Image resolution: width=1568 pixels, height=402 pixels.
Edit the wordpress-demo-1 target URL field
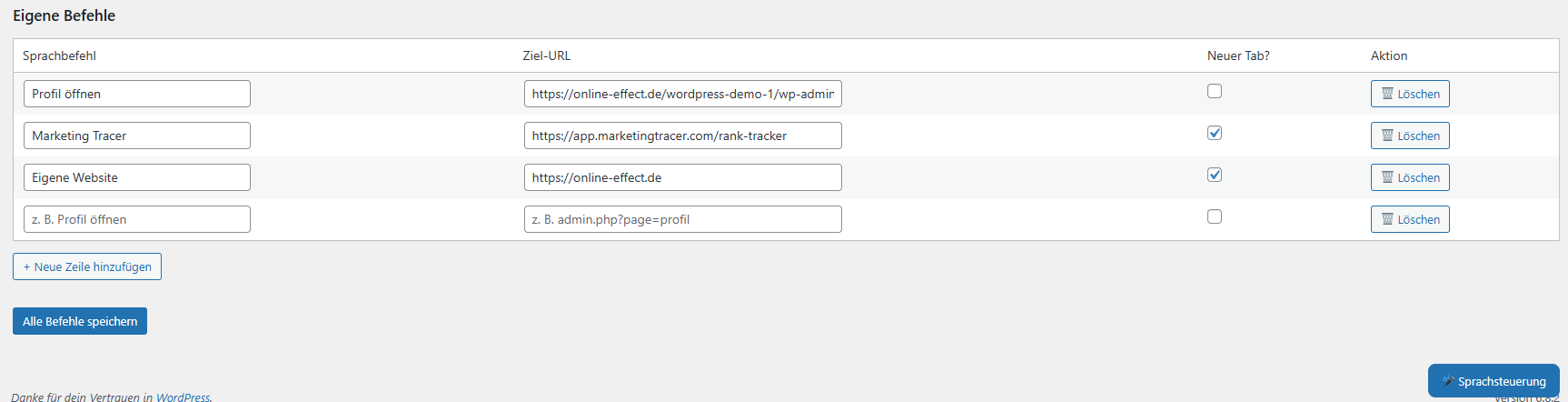tap(682, 94)
